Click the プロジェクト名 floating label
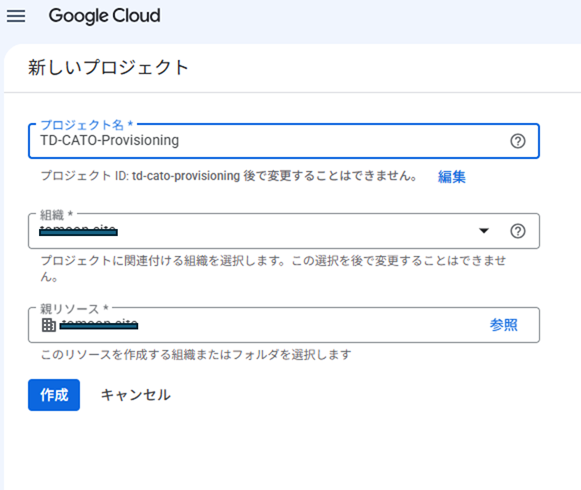 (x=87, y=125)
